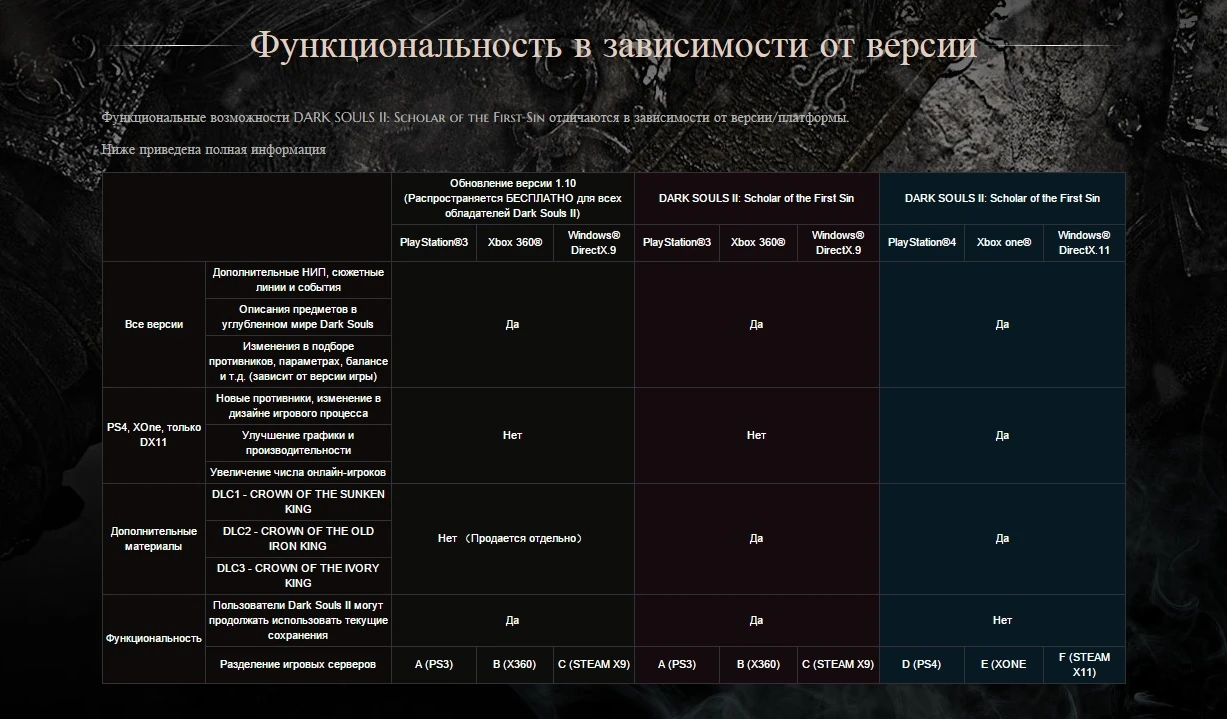Select the "Обновление версии 1.10" column header
Viewport: 1227px width, 719px height.
[512, 198]
